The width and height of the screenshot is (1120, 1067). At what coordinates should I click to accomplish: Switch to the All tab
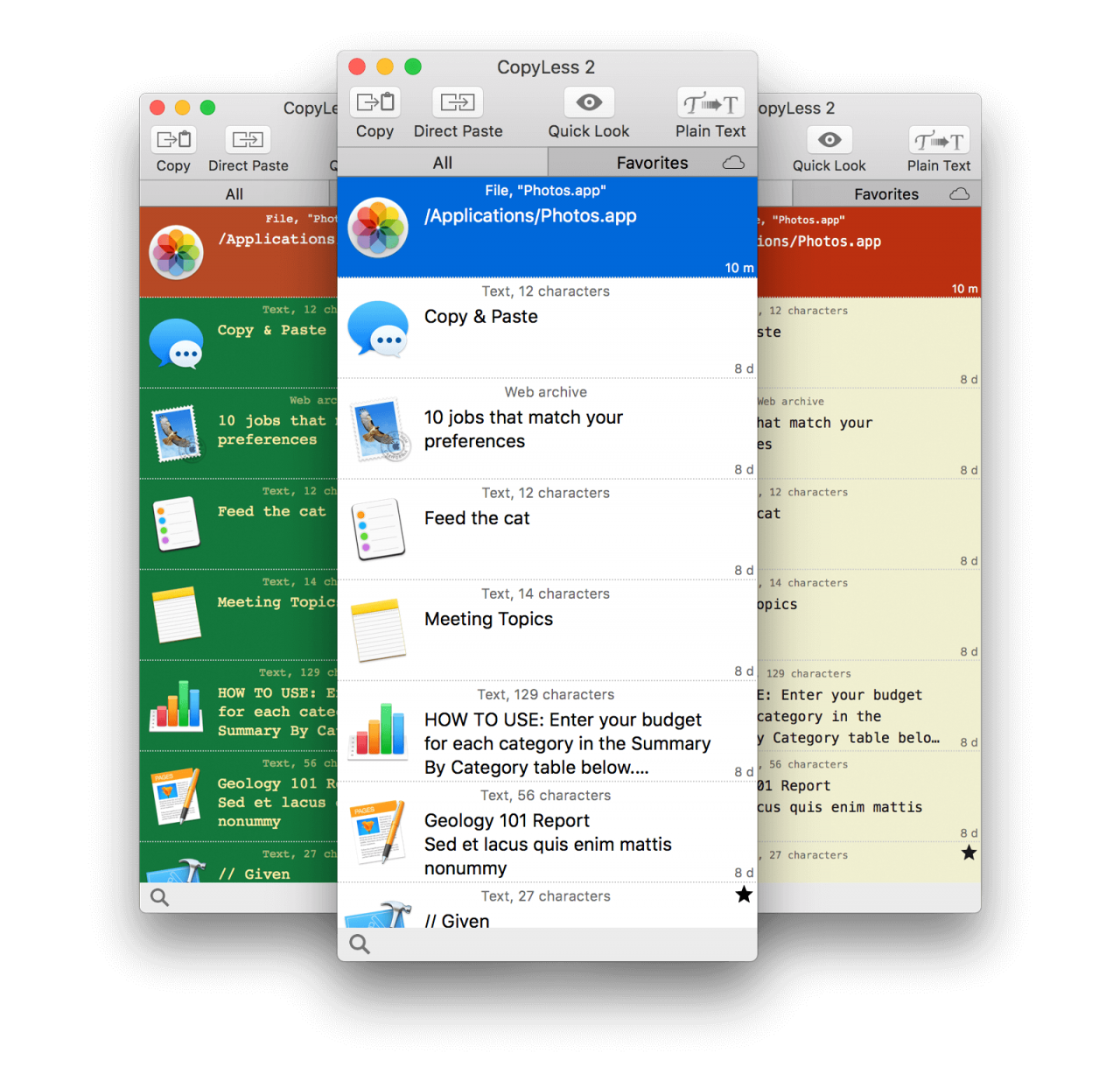(x=442, y=162)
